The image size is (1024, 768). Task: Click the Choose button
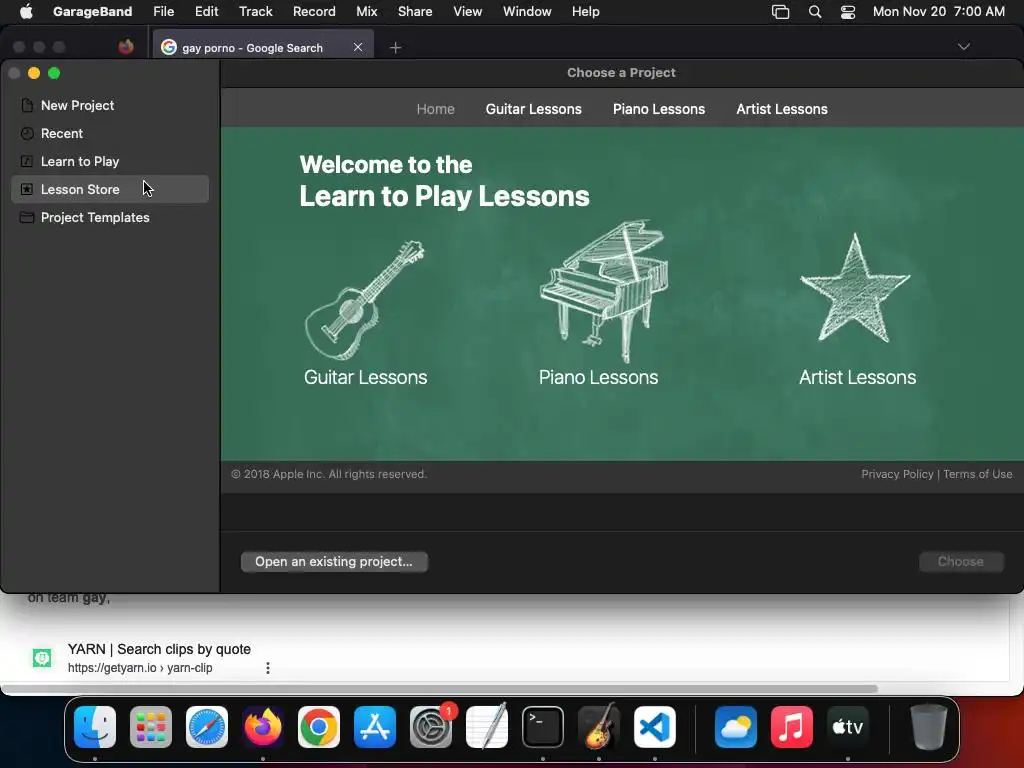pyautogui.click(x=961, y=562)
